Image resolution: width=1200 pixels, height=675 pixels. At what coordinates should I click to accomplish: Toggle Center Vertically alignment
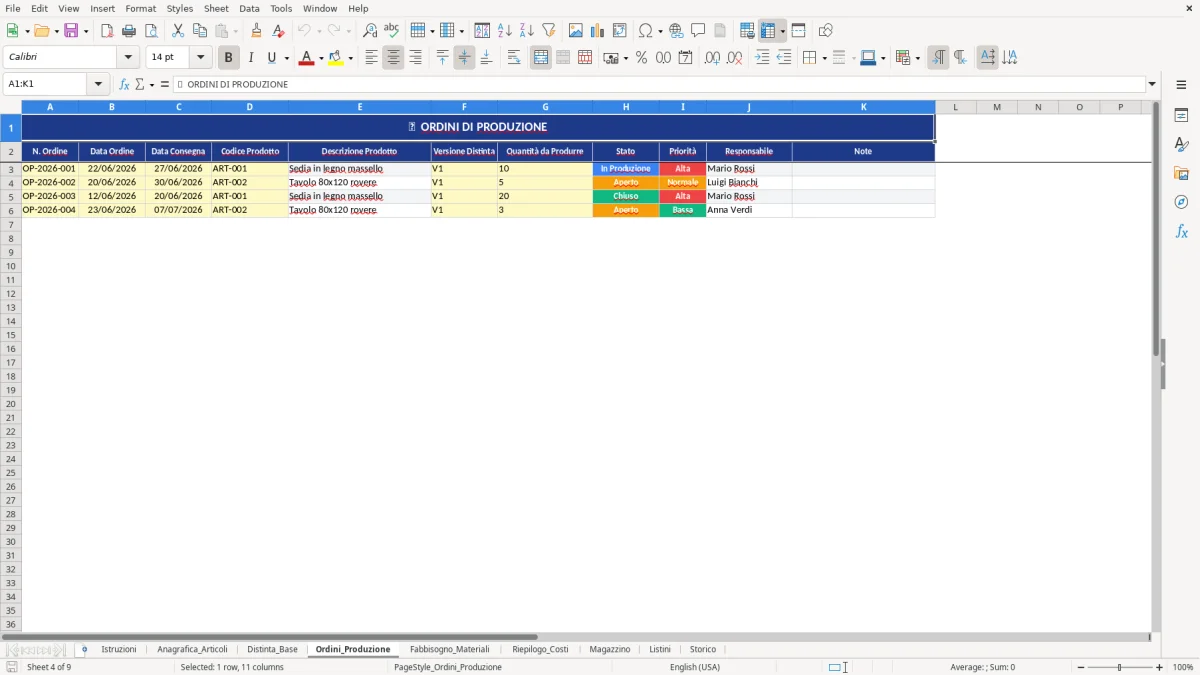464,58
